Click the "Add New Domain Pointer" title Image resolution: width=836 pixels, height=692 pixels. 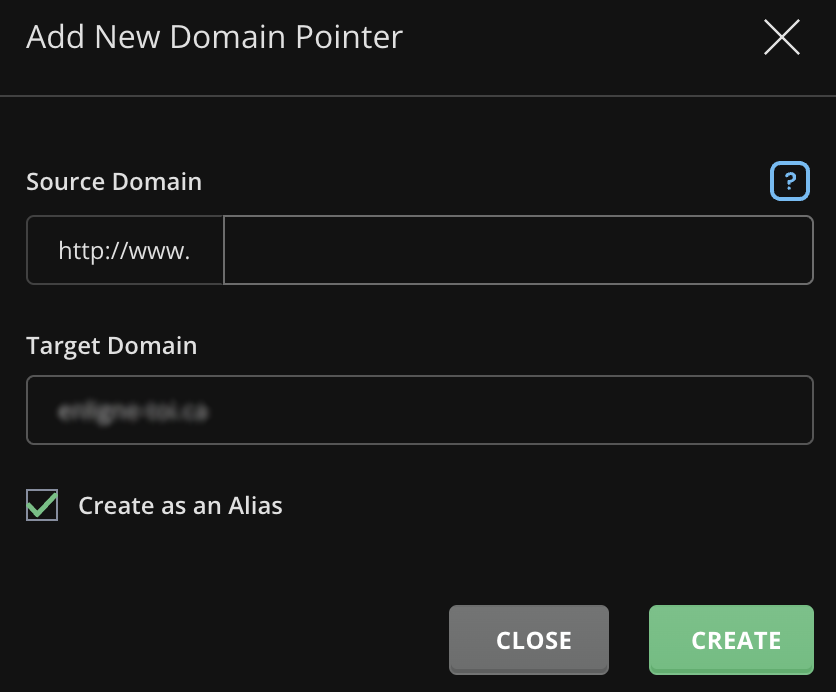(x=214, y=38)
